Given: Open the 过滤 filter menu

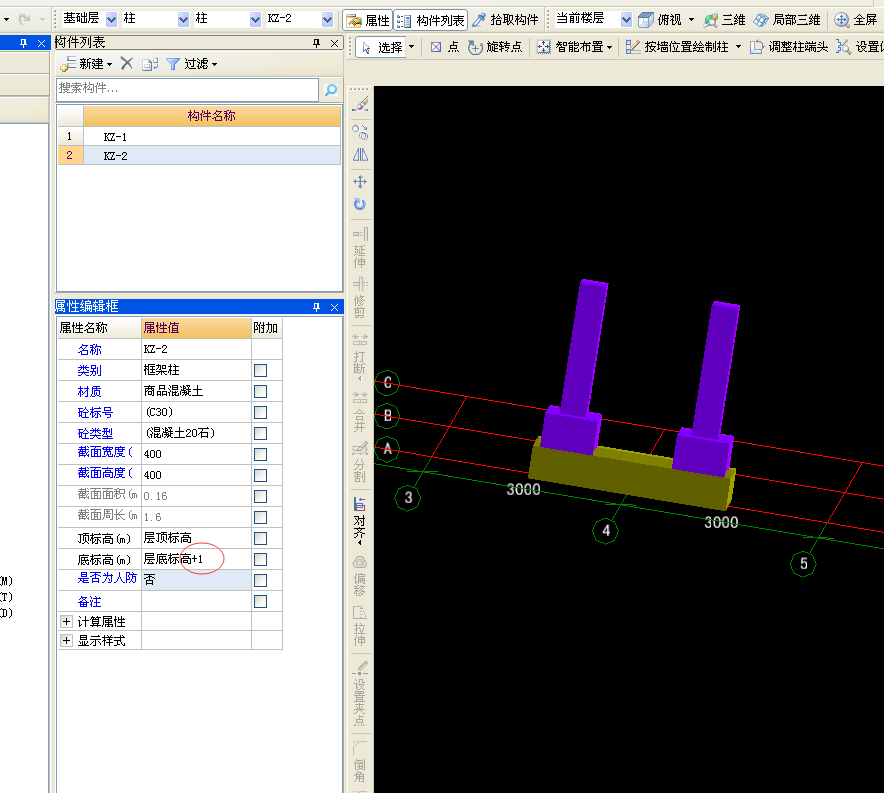Looking at the screenshot, I should (191, 63).
